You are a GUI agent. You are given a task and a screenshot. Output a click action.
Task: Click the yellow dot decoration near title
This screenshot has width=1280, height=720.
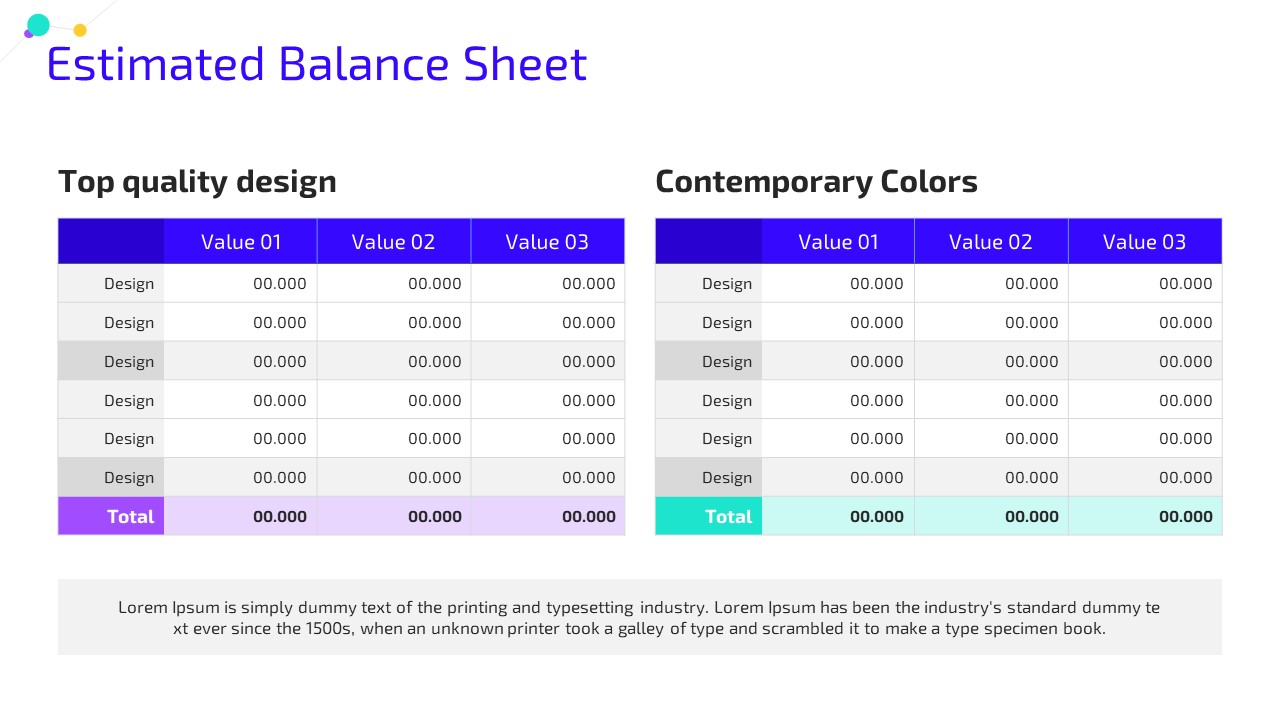80,30
